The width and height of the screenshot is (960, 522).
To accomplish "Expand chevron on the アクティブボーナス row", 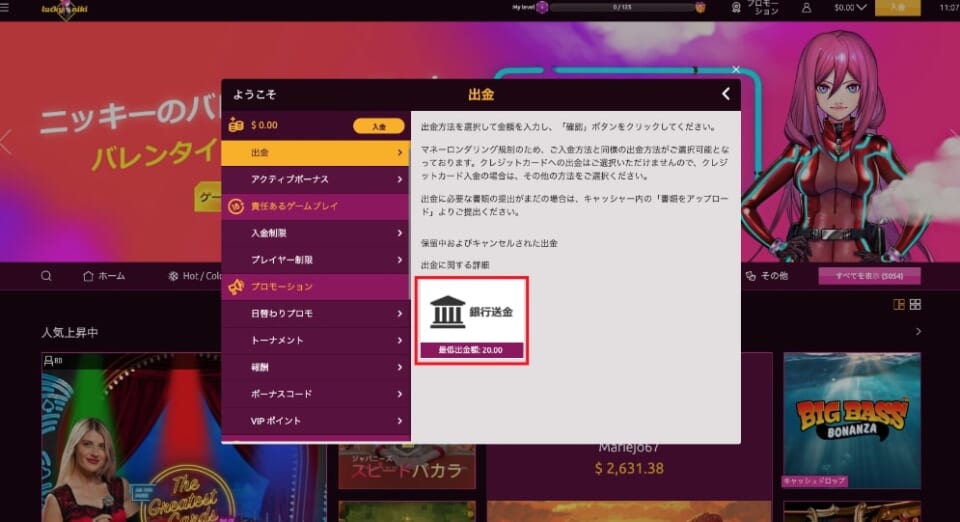I will click(400, 179).
